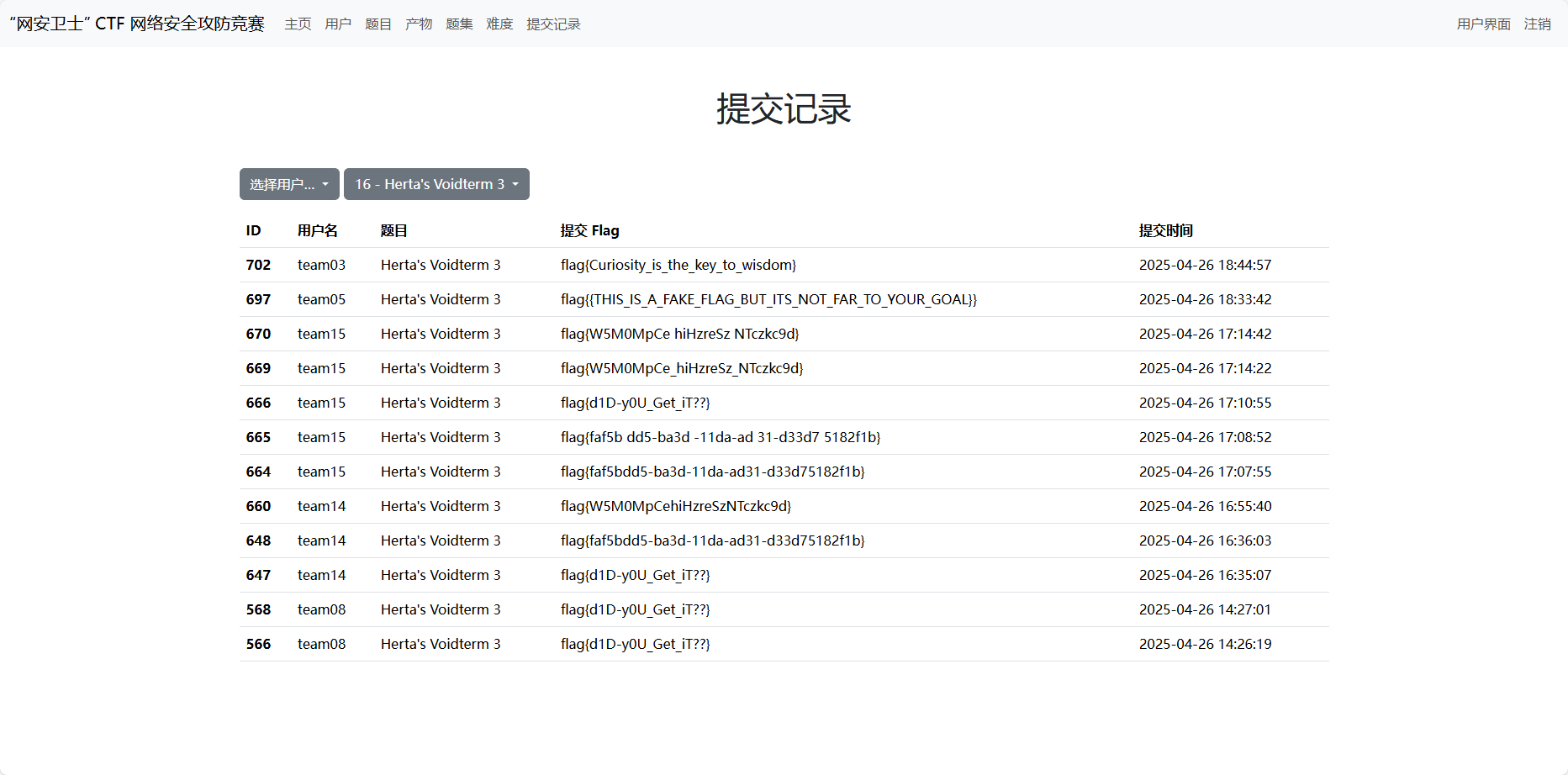Switch to 用户界面 via top-right link

point(1483,24)
